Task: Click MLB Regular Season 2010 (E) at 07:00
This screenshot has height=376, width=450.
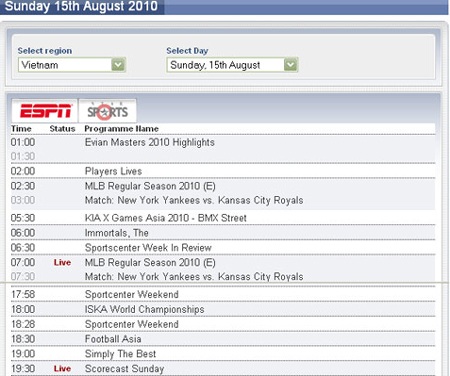Action: 150,263
